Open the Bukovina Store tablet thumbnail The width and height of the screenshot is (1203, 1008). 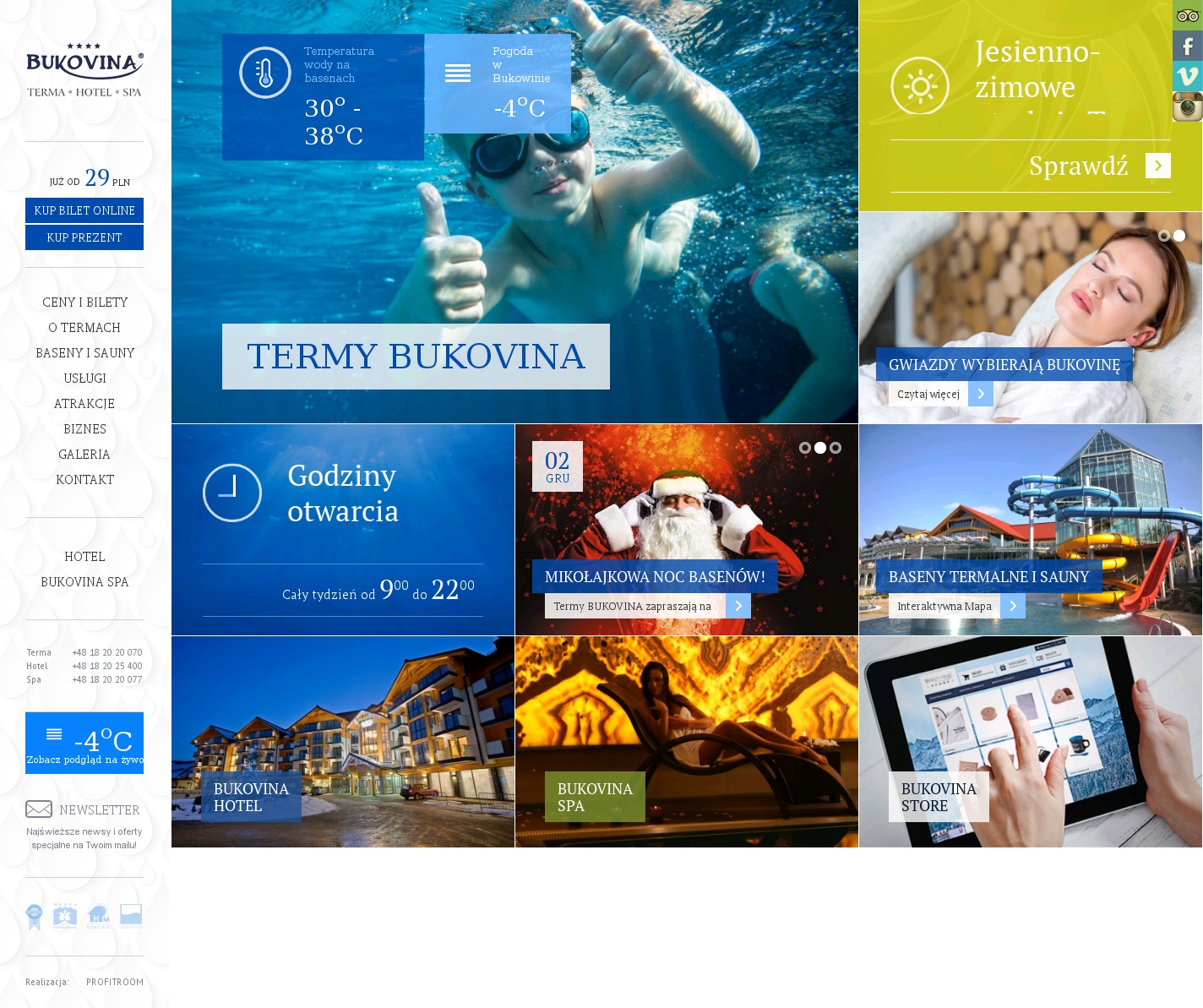1030,742
